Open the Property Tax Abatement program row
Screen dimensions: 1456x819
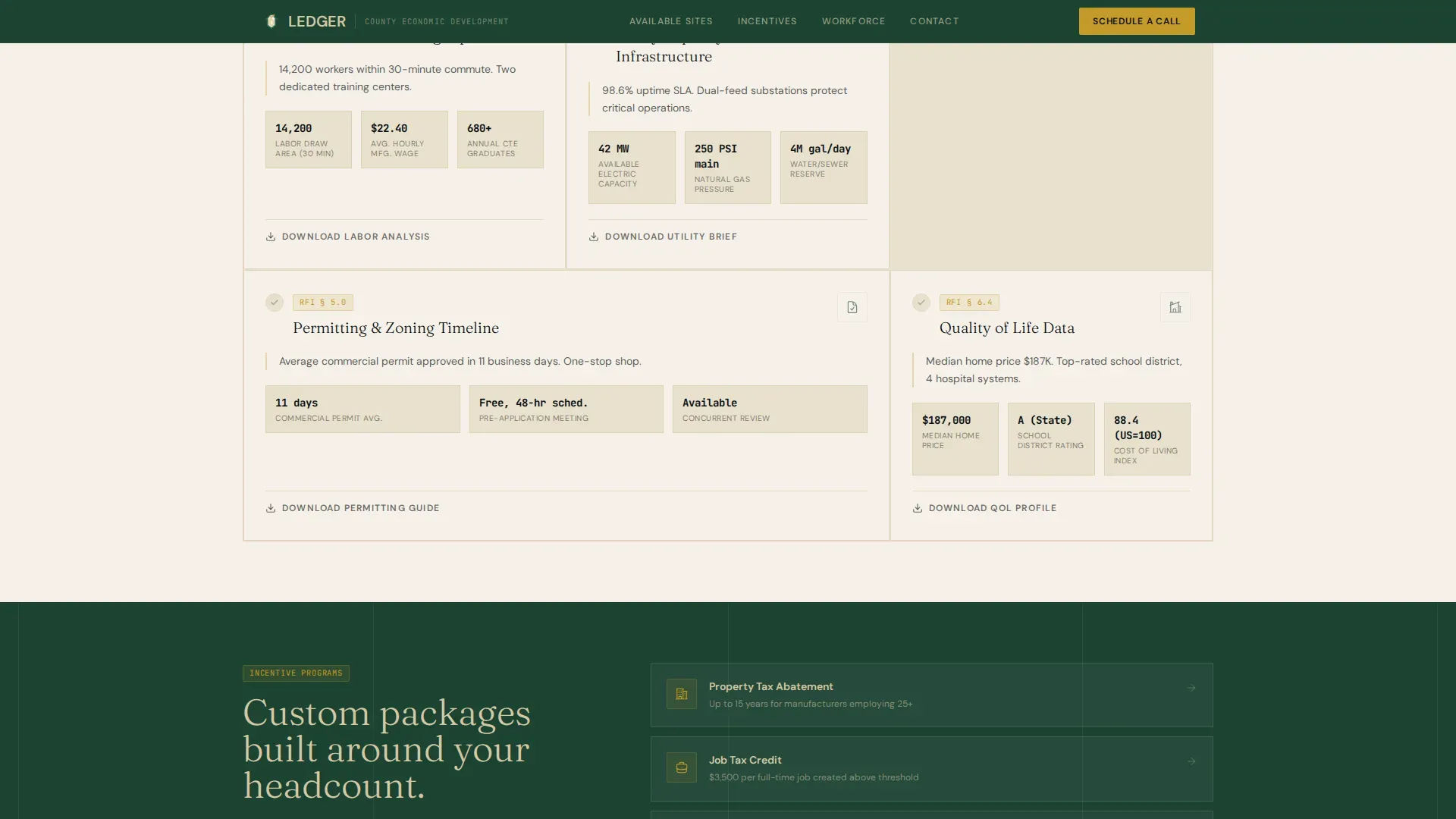tap(931, 695)
